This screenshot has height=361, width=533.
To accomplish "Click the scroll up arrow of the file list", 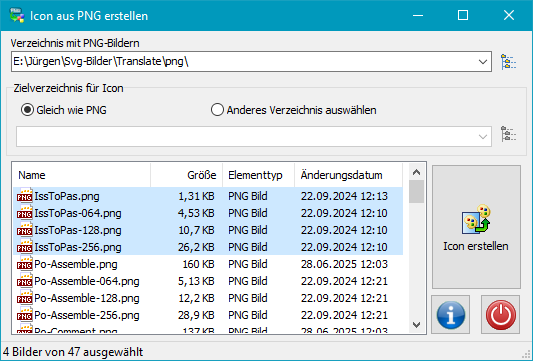I will 416,172.
